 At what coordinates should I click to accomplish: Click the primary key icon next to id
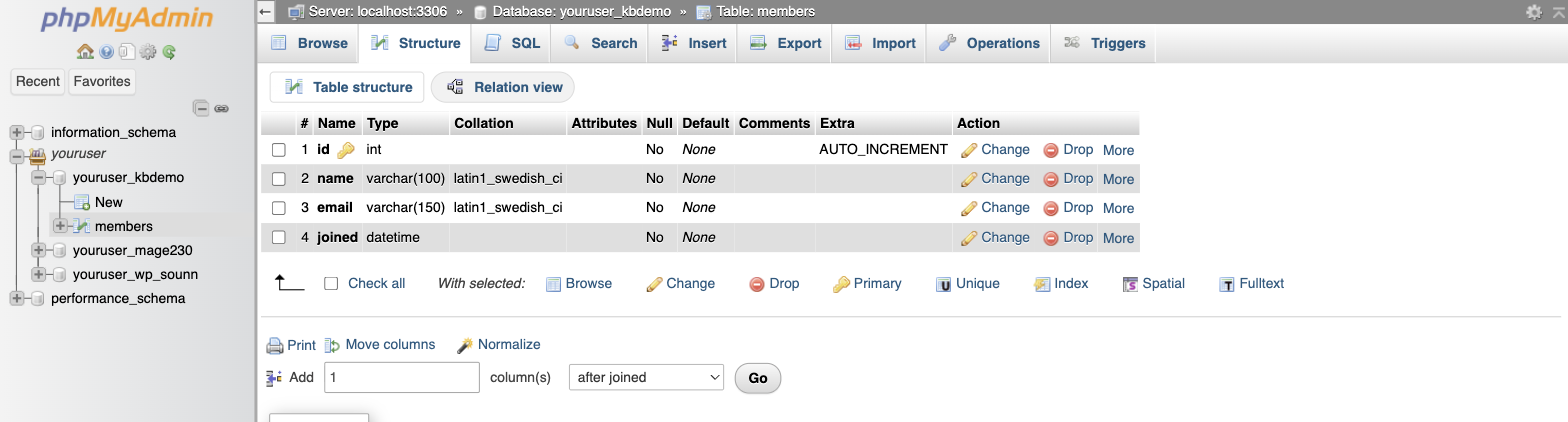(346, 150)
